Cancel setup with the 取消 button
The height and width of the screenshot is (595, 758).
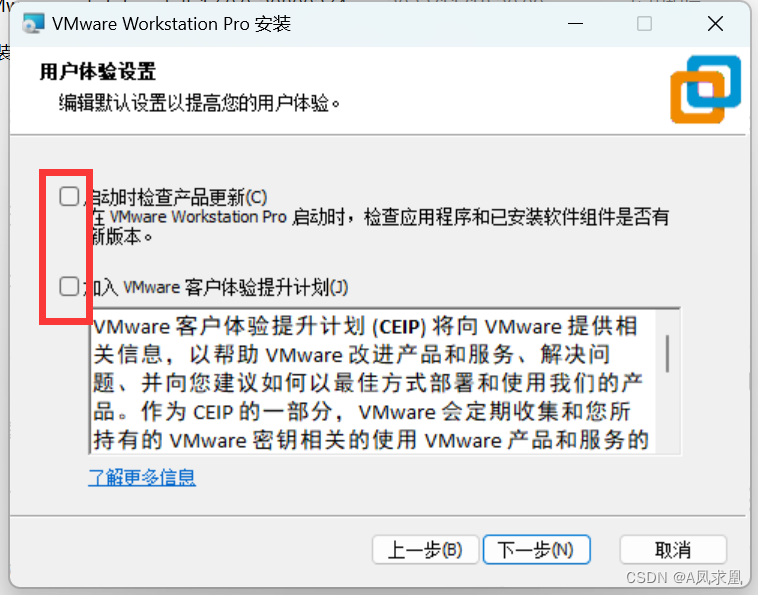coord(673,550)
